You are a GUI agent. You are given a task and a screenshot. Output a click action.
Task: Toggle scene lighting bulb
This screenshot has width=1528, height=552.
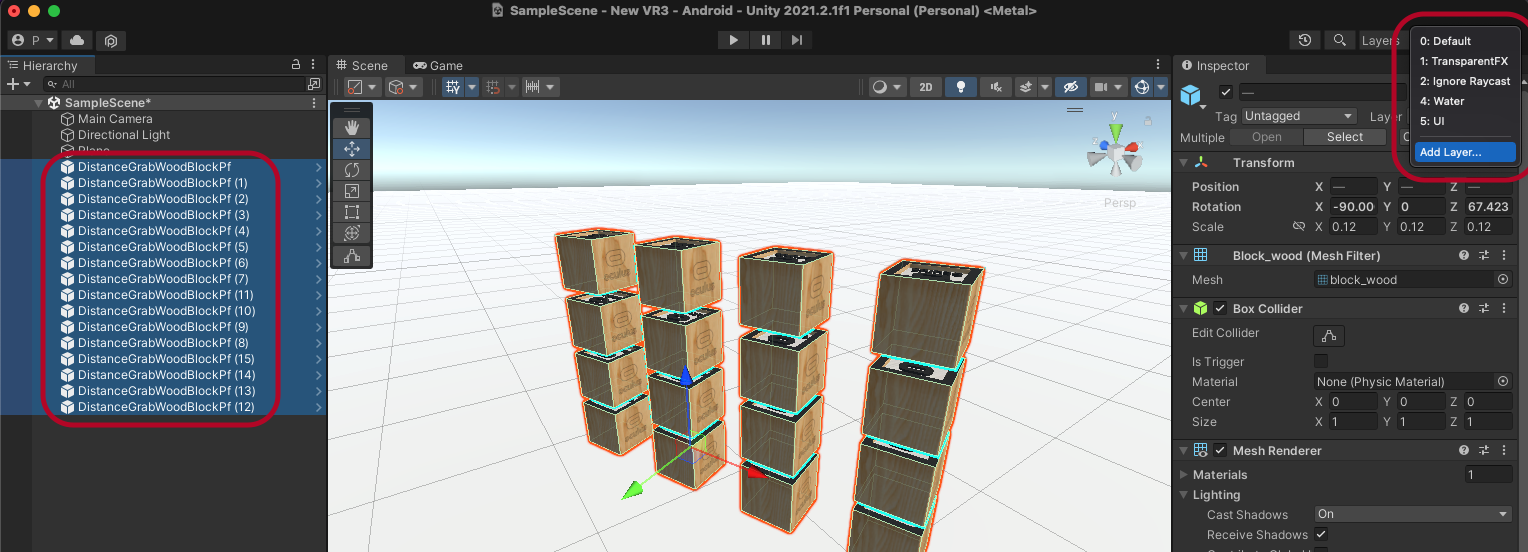click(961, 87)
